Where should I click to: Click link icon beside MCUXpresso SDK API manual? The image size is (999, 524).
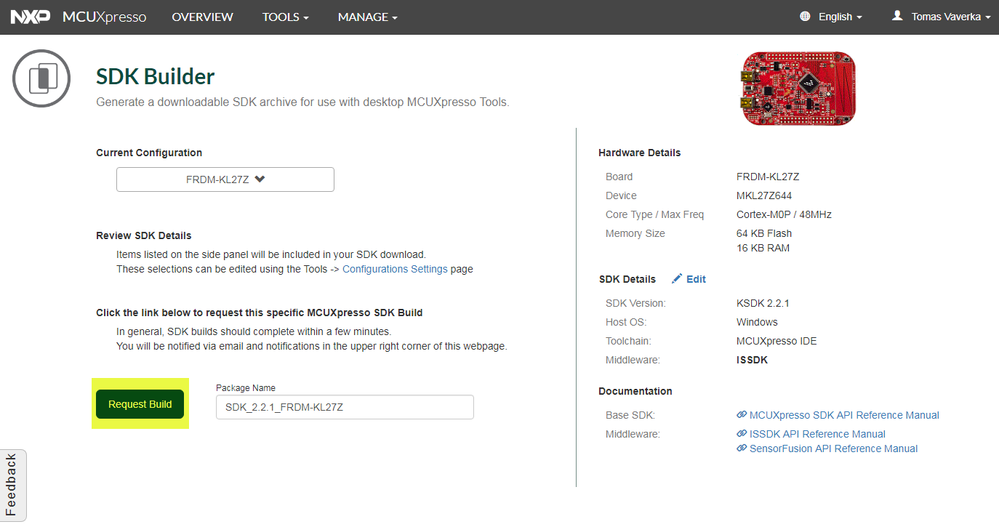point(741,415)
